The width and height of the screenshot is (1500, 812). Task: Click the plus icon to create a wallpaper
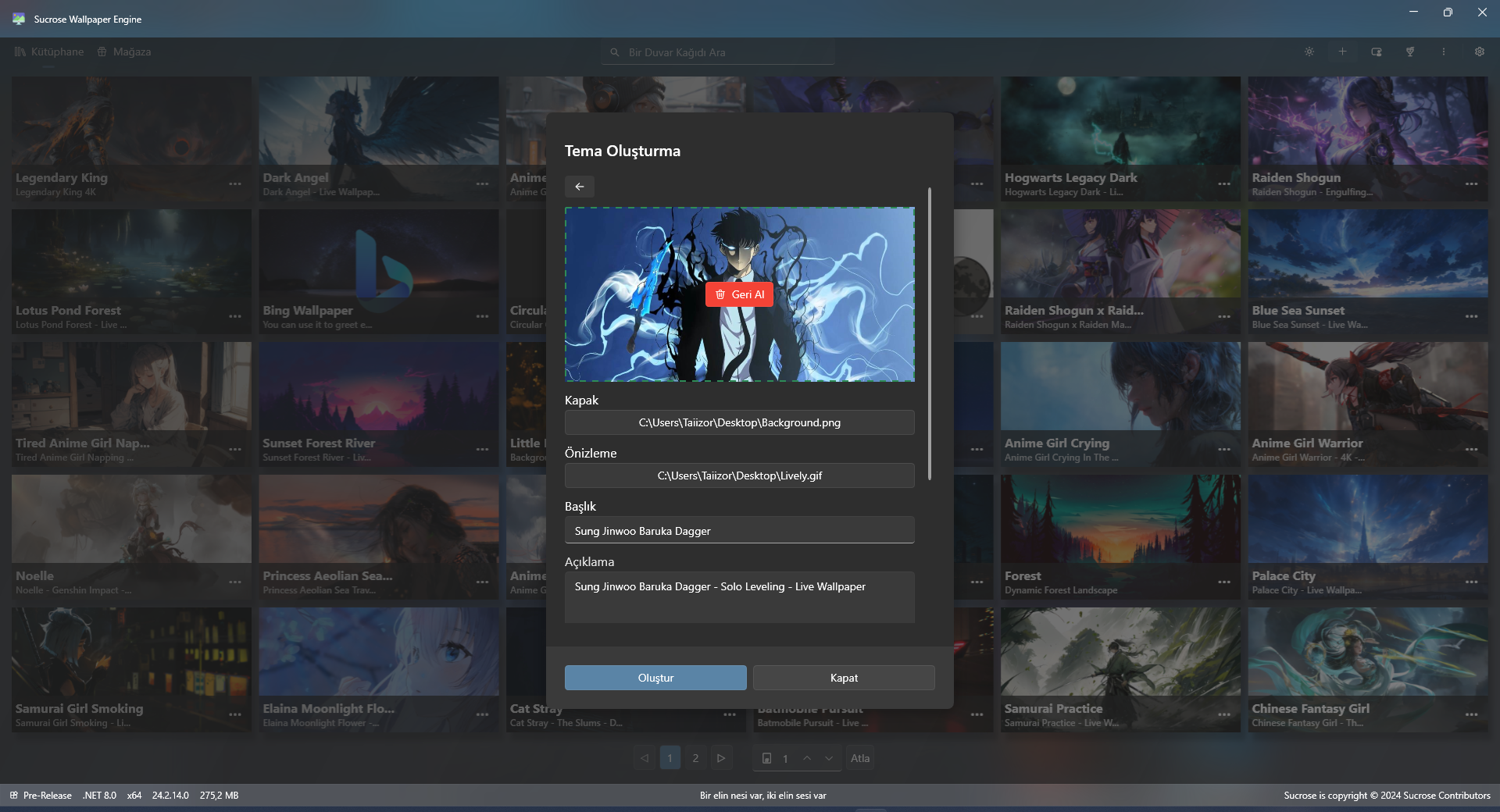(x=1342, y=52)
